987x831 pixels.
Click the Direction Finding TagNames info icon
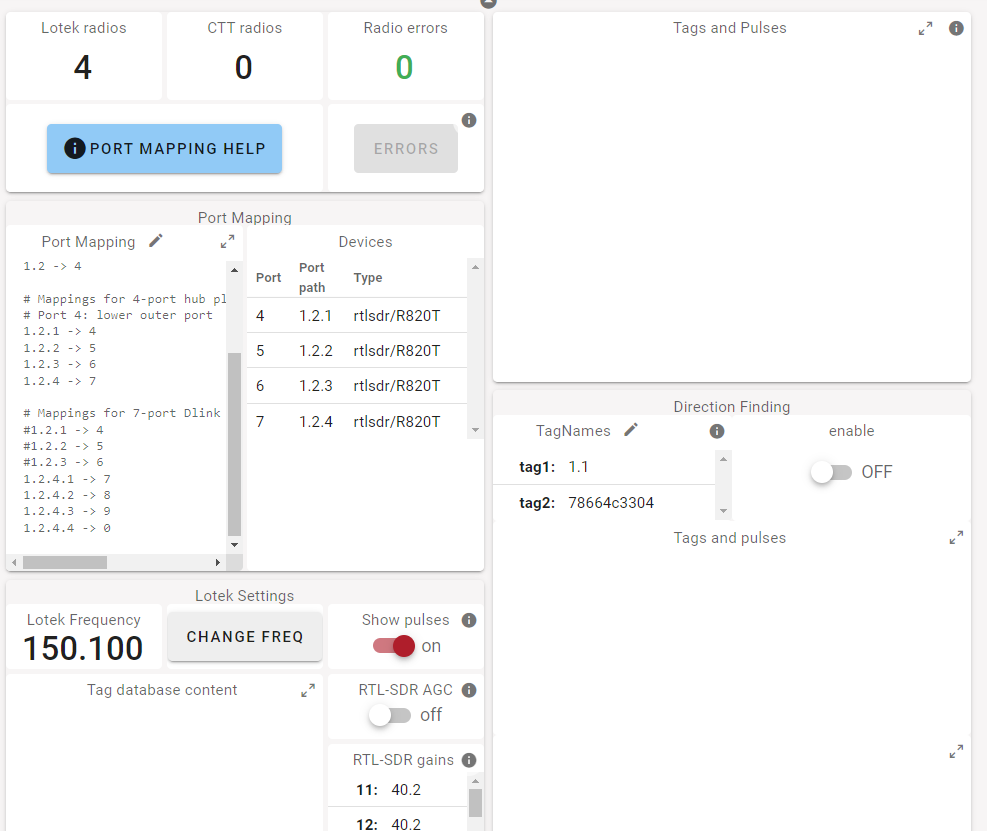716,431
